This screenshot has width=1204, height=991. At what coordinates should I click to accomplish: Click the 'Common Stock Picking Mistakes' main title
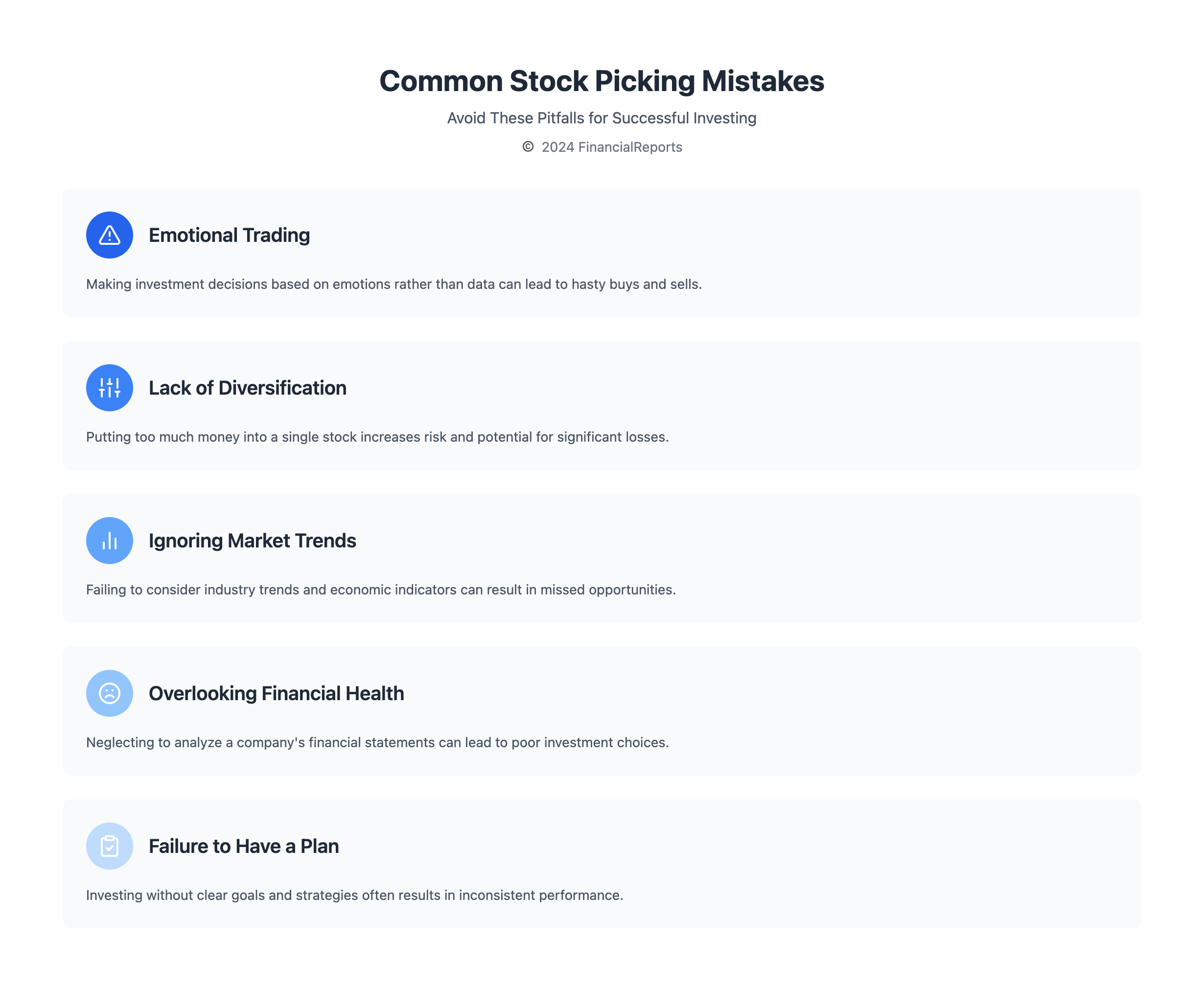(x=602, y=80)
